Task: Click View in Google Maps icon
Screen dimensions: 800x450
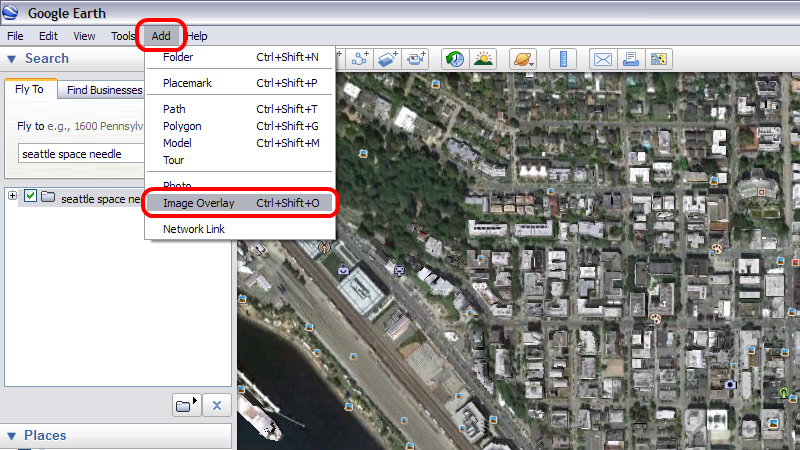Action: click(659, 59)
